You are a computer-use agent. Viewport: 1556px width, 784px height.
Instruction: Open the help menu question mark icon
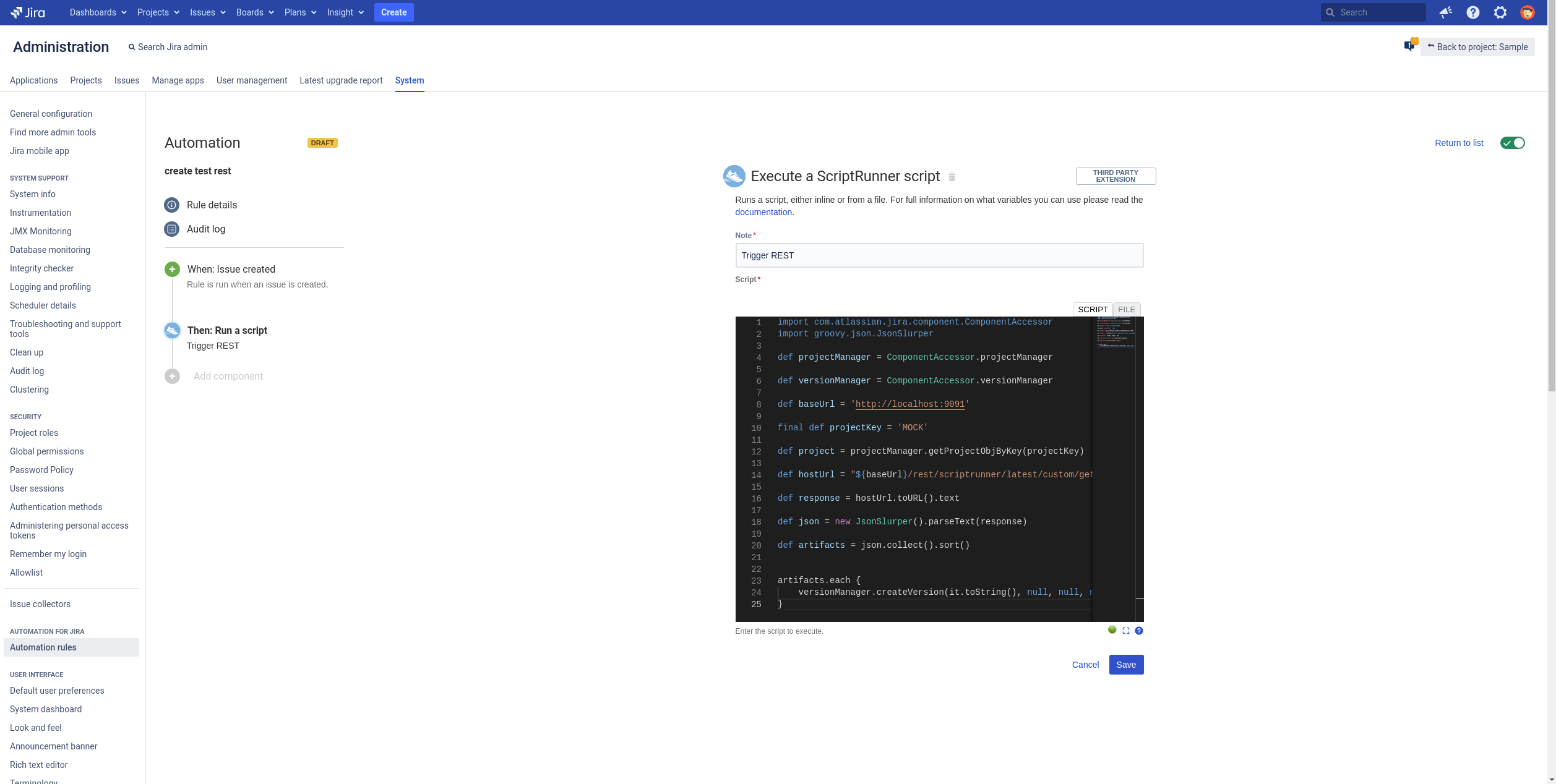click(1473, 12)
